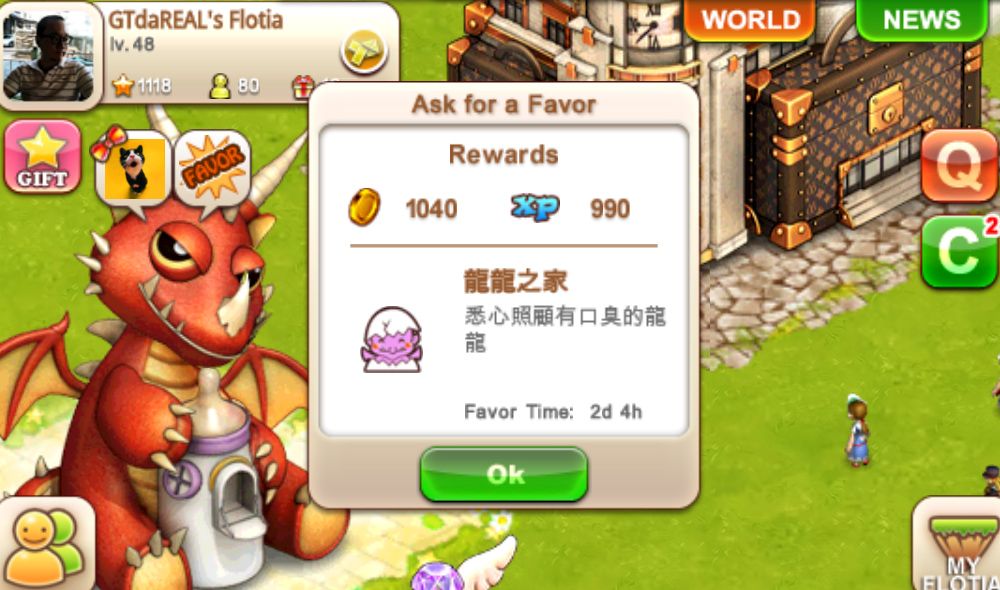1000x590 pixels.
Task: Open the friends list smiley icon
Action: 47,545
